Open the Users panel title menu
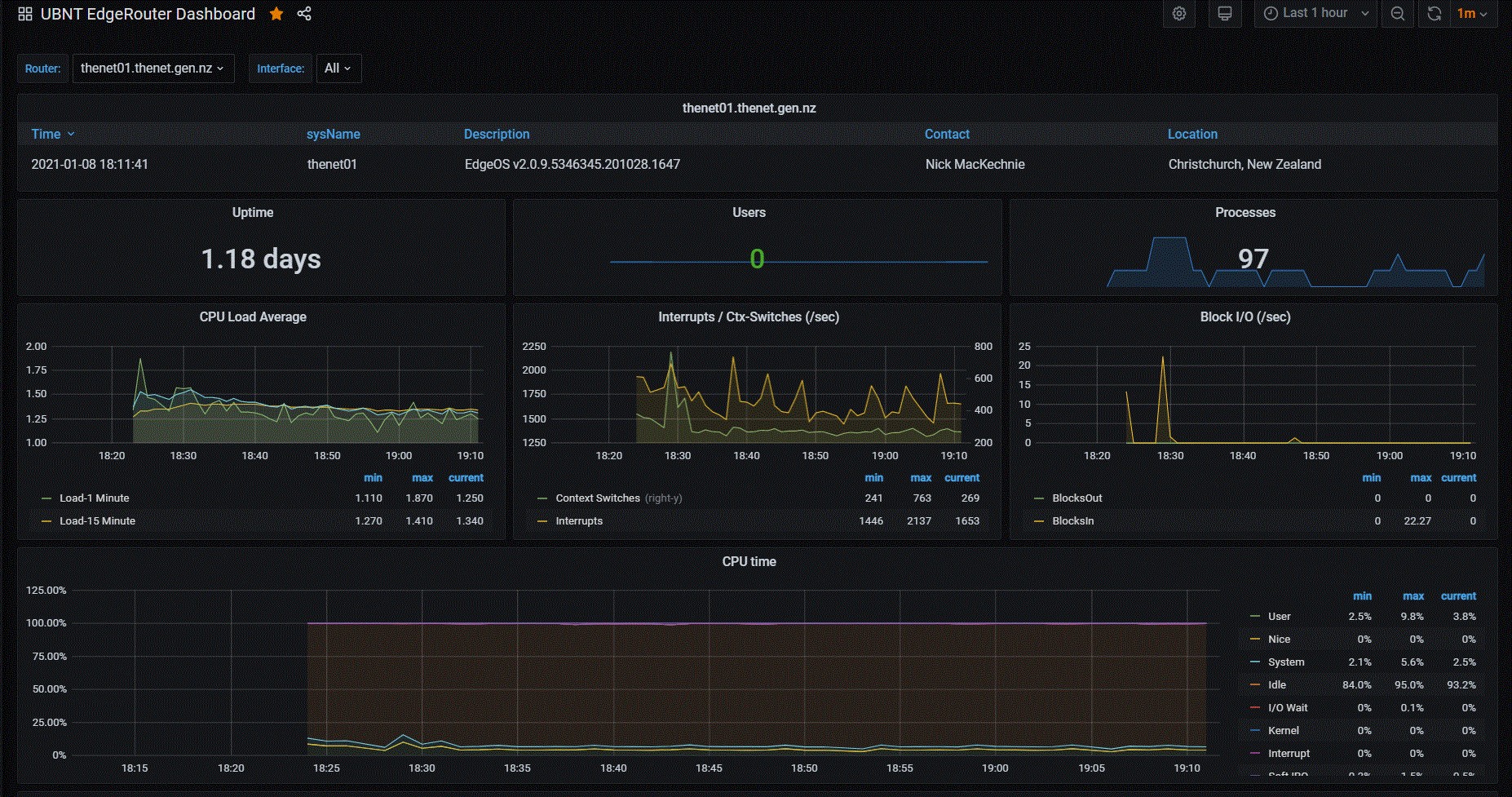1512x797 pixels. click(749, 213)
